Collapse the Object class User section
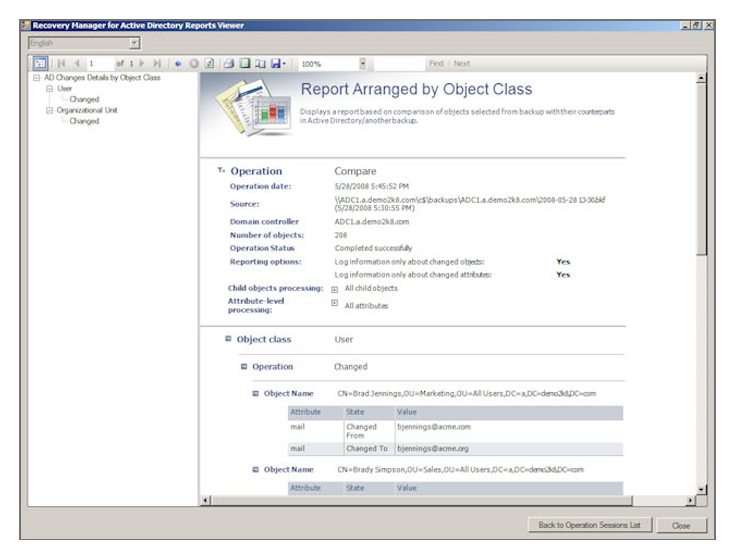This screenshot has width=736, height=559. [x=228, y=338]
